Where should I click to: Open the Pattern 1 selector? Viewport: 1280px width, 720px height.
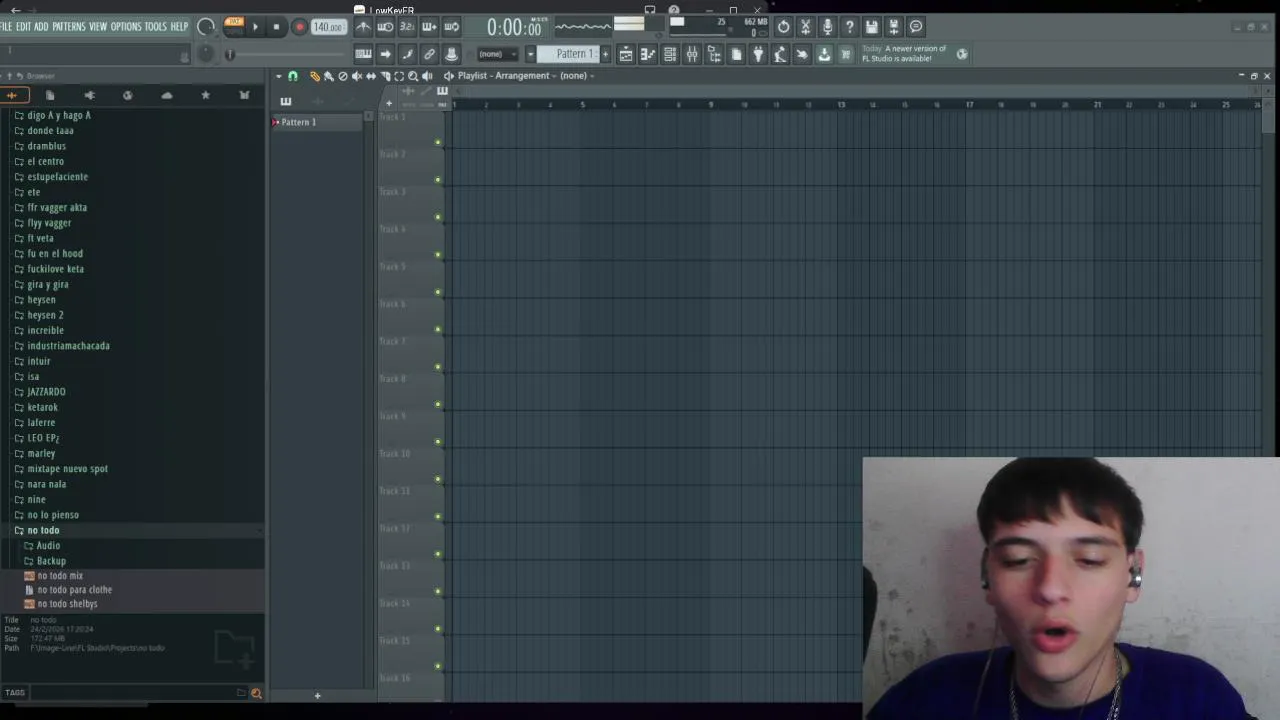(570, 54)
